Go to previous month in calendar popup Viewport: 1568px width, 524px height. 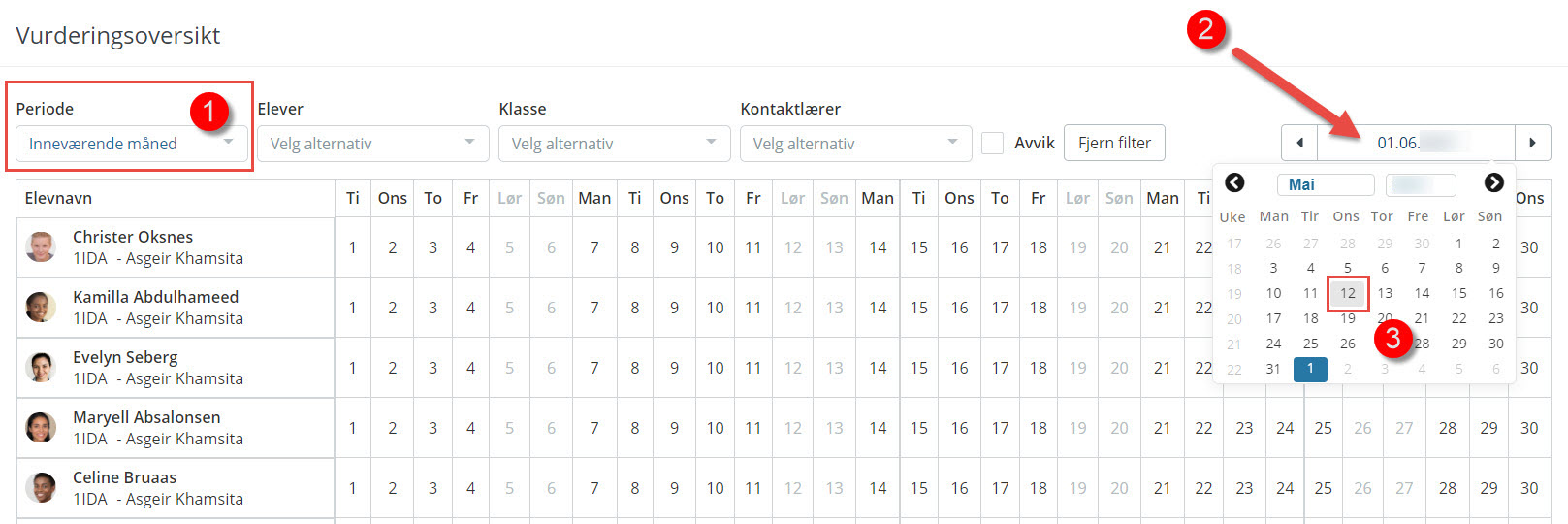pyautogui.click(x=1234, y=182)
